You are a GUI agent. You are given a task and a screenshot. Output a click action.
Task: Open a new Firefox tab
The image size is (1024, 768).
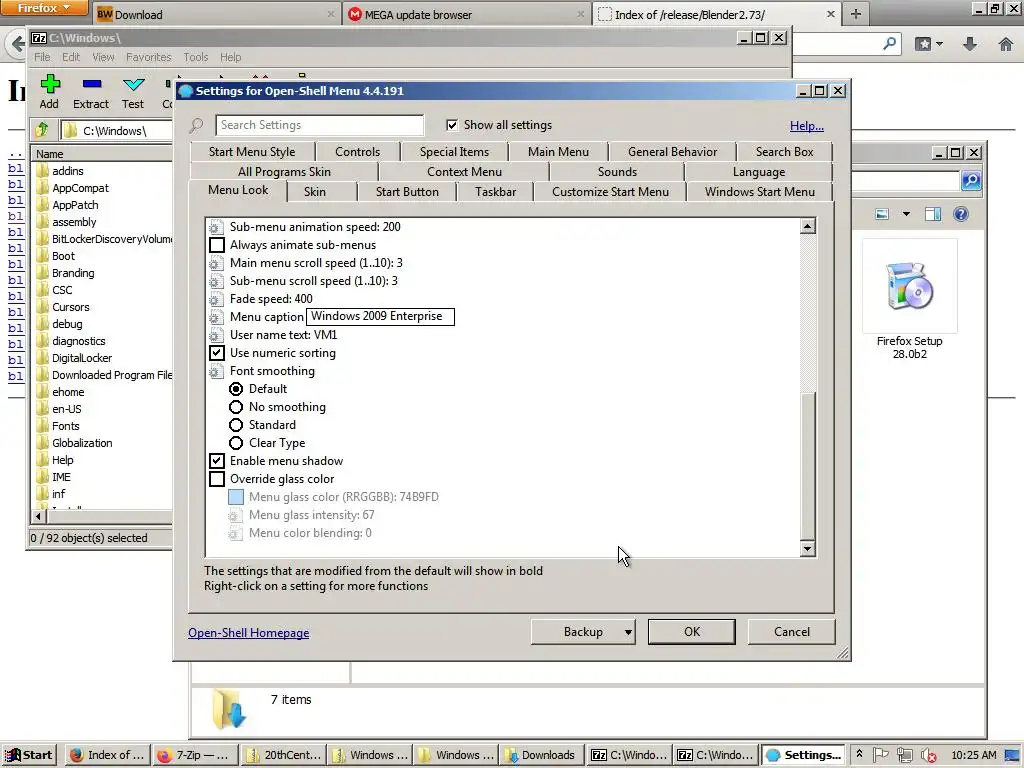click(x=856, y=14)
